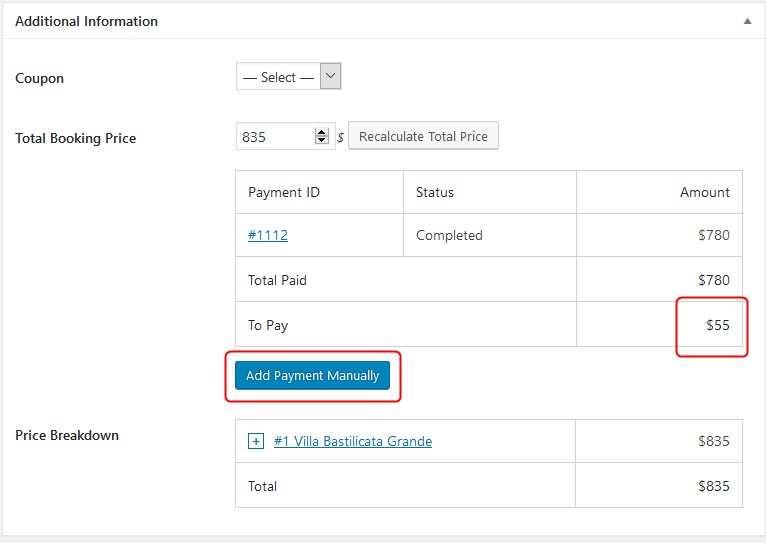Click the $55 To Pay amount
Viewport: 766px width, 543px height.
click(717, 325)
